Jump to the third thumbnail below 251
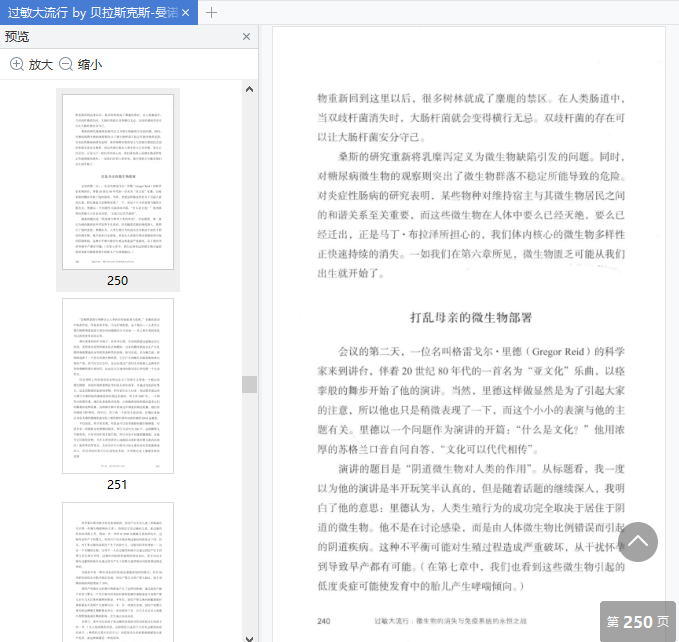The height and width of the screenshot is (642, 679). point(117,570)
